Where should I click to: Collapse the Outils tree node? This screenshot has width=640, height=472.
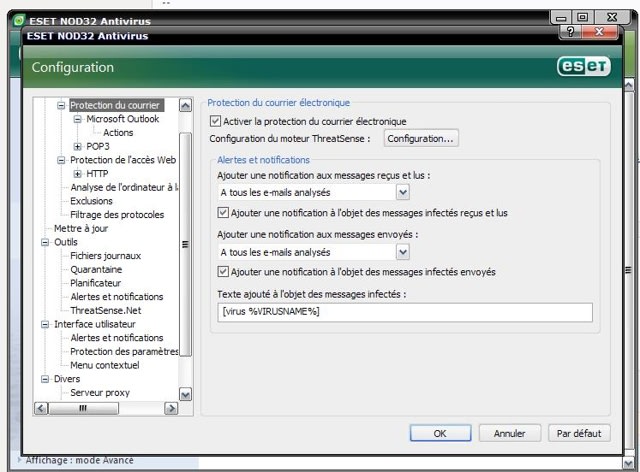(45, 242)
